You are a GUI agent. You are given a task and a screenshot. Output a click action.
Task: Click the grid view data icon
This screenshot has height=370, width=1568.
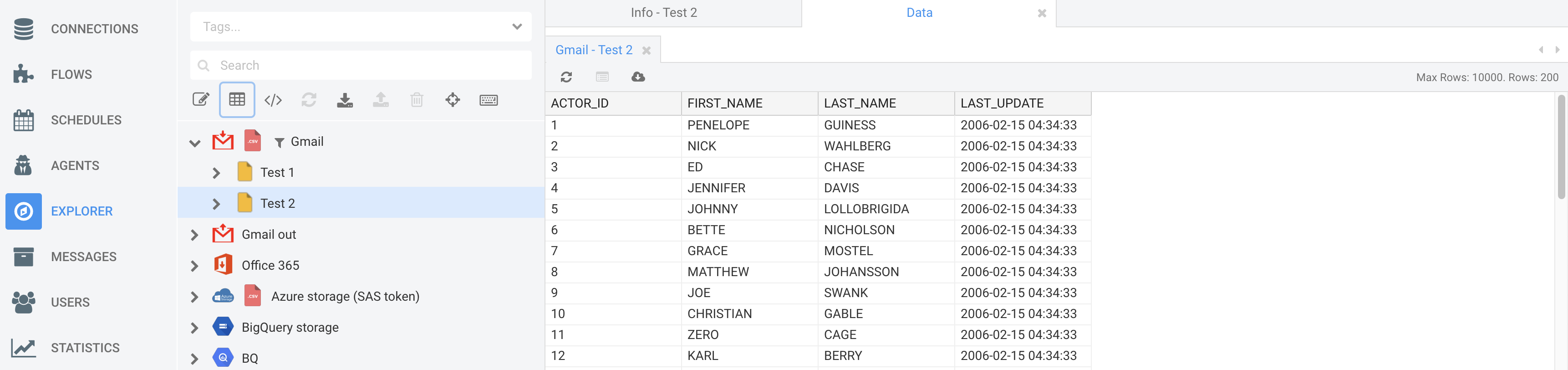pyautogui.click(x=237, y=100)
